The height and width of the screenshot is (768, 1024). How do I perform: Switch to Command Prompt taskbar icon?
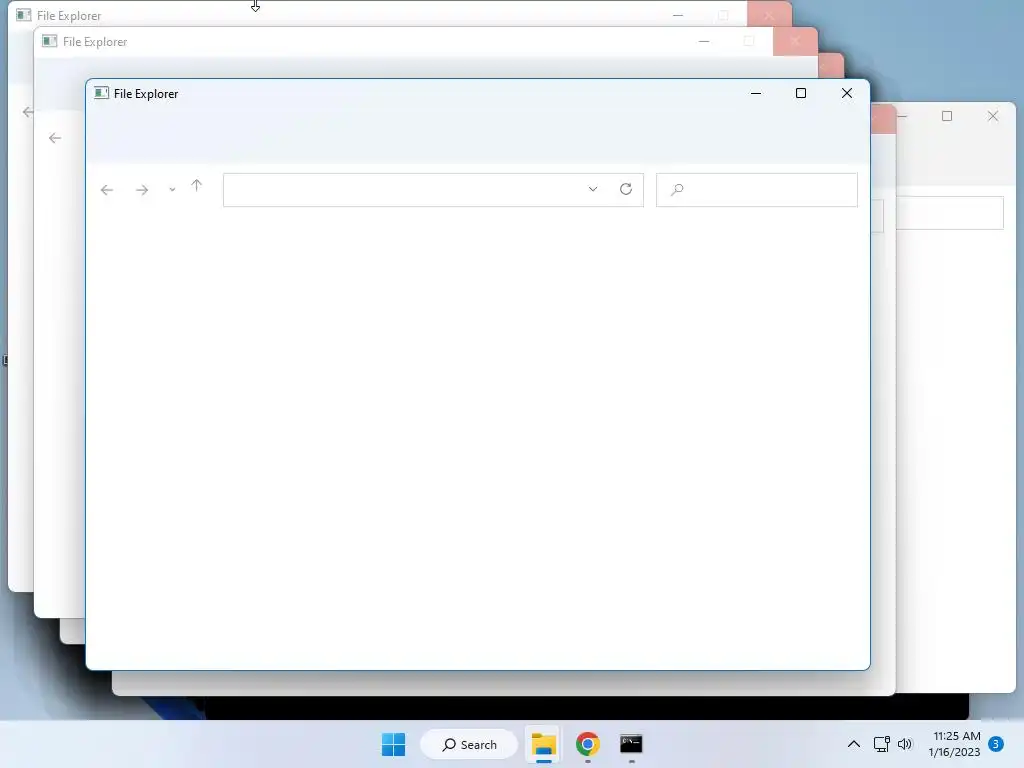click(631, 744)
